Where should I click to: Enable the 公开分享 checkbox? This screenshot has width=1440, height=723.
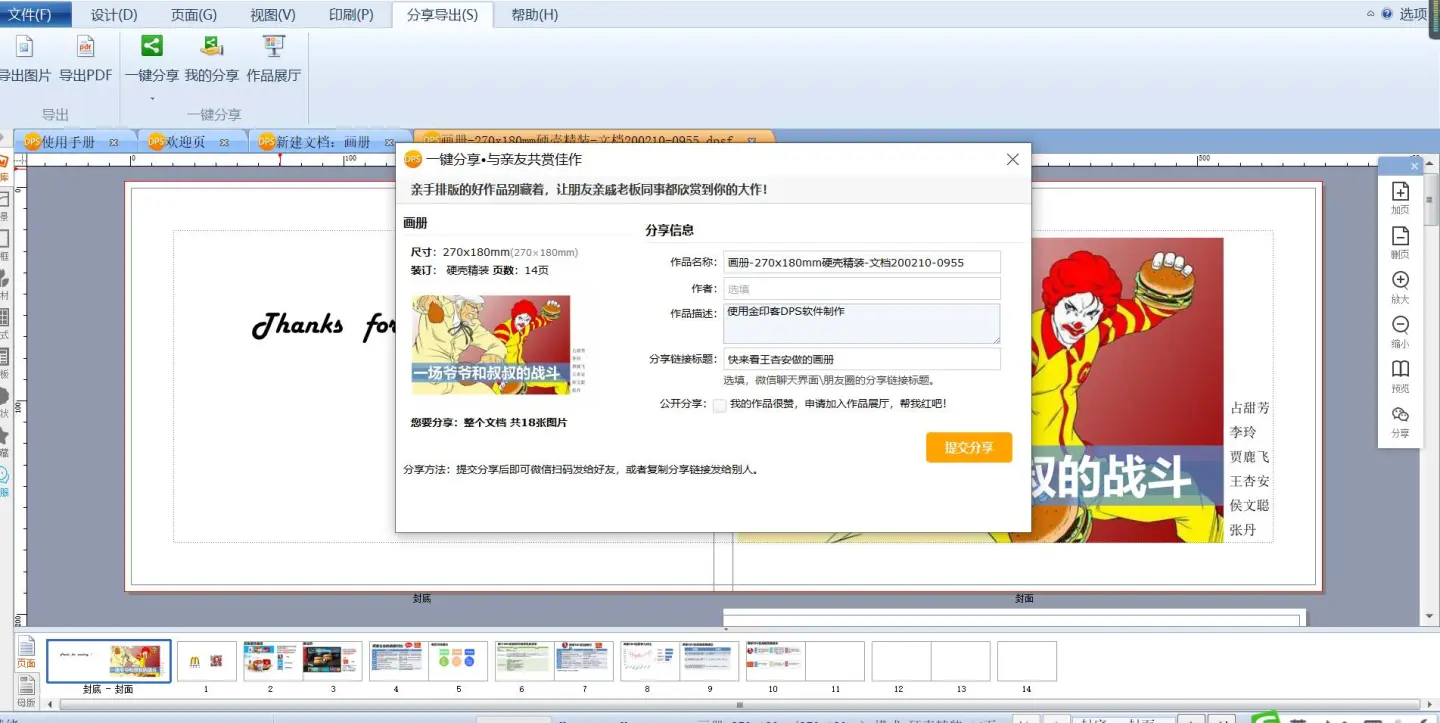coord(719,405)
